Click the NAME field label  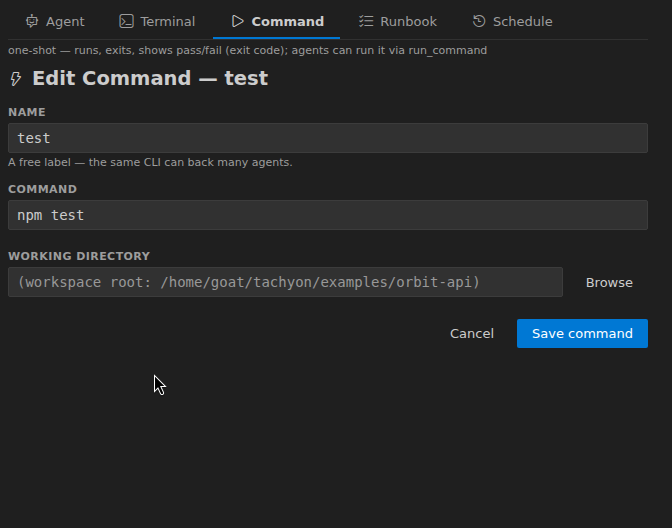[27, 112]
